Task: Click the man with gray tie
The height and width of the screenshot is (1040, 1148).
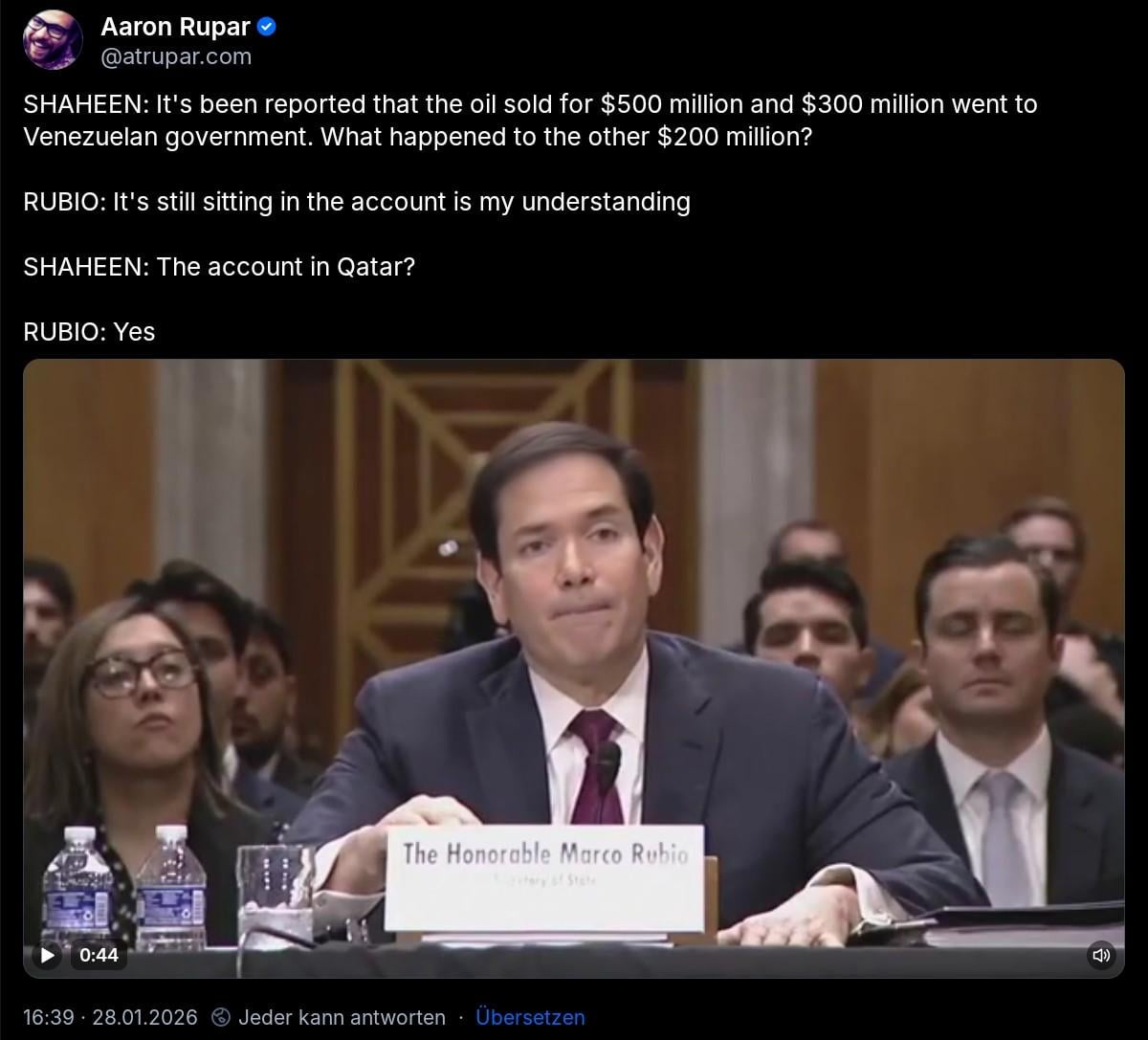Action: [x=995, y=727]
